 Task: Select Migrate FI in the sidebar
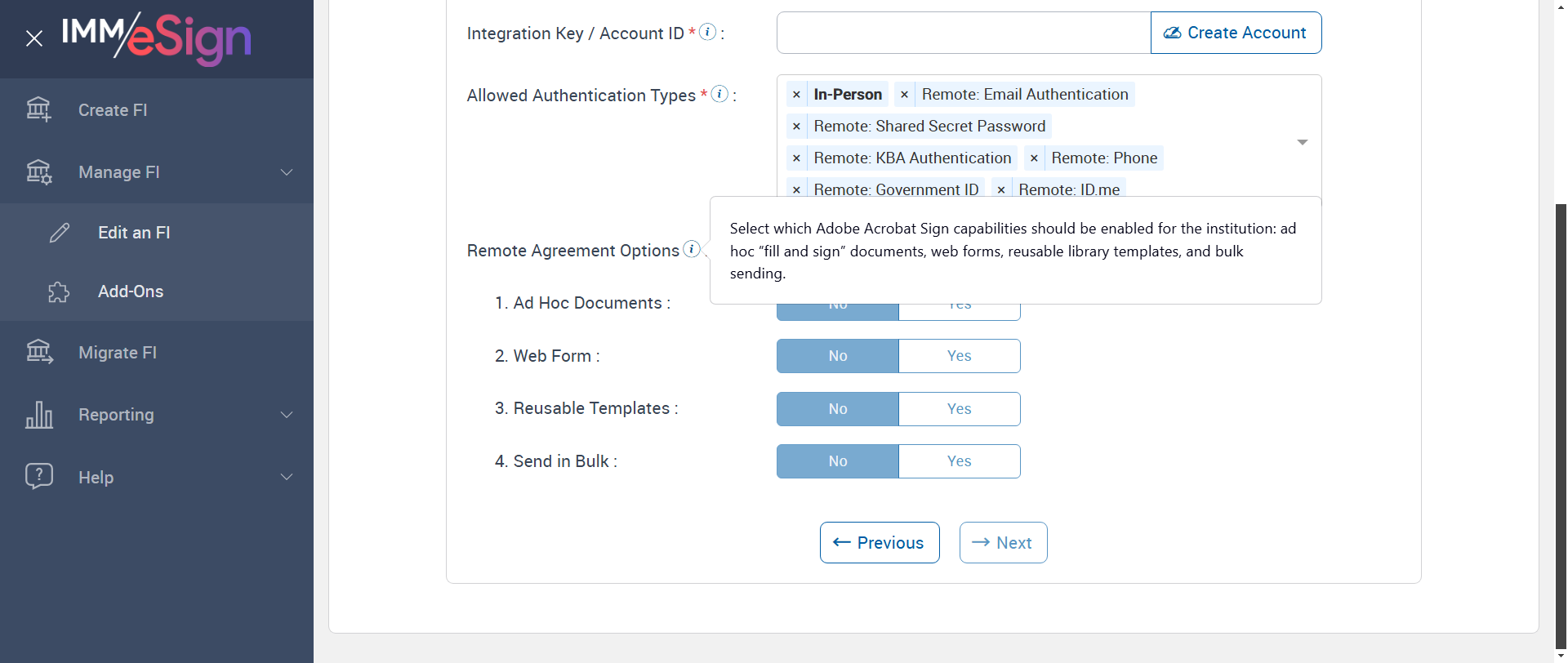pos(118,353)
